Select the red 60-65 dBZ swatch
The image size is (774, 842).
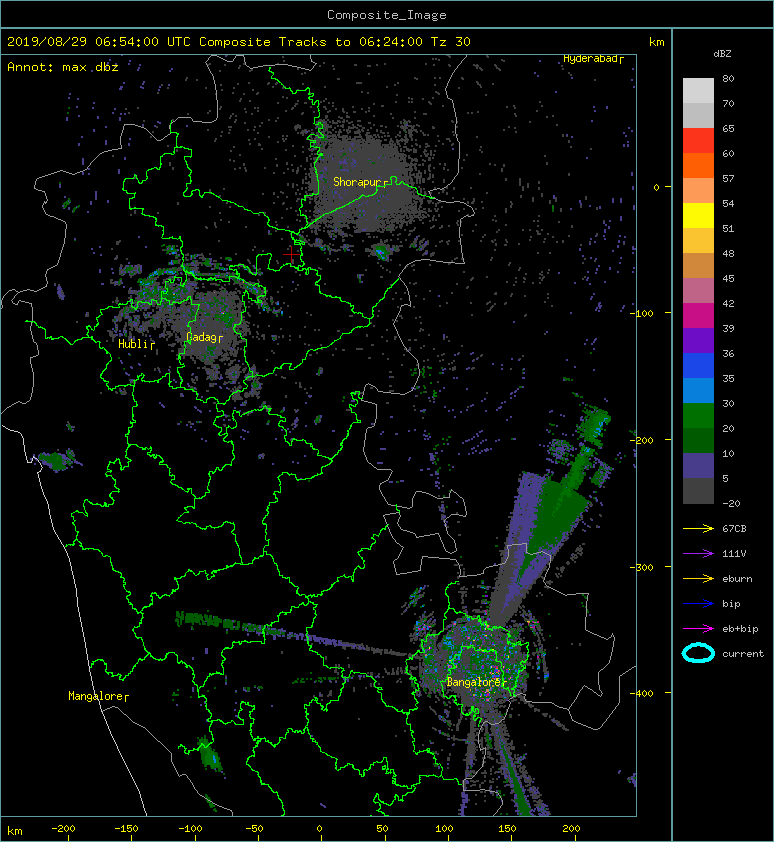(698, 141)
